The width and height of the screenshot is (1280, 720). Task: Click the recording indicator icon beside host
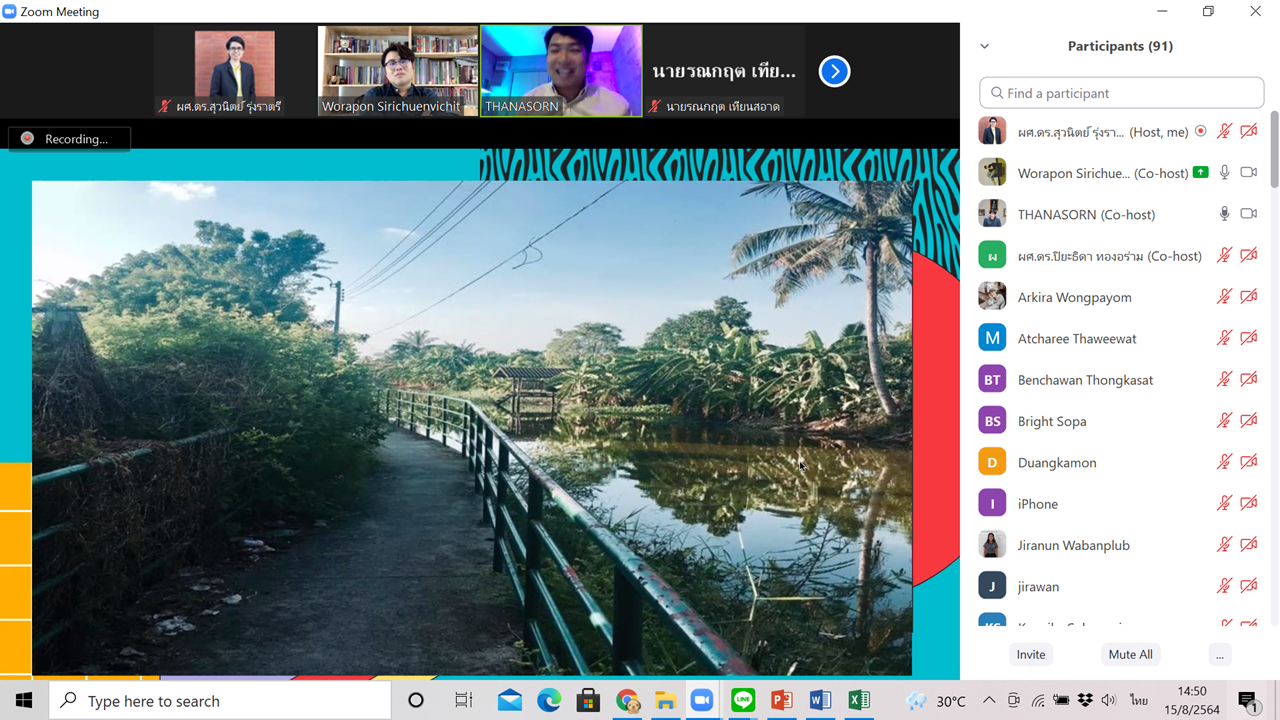click(1201, 131)
